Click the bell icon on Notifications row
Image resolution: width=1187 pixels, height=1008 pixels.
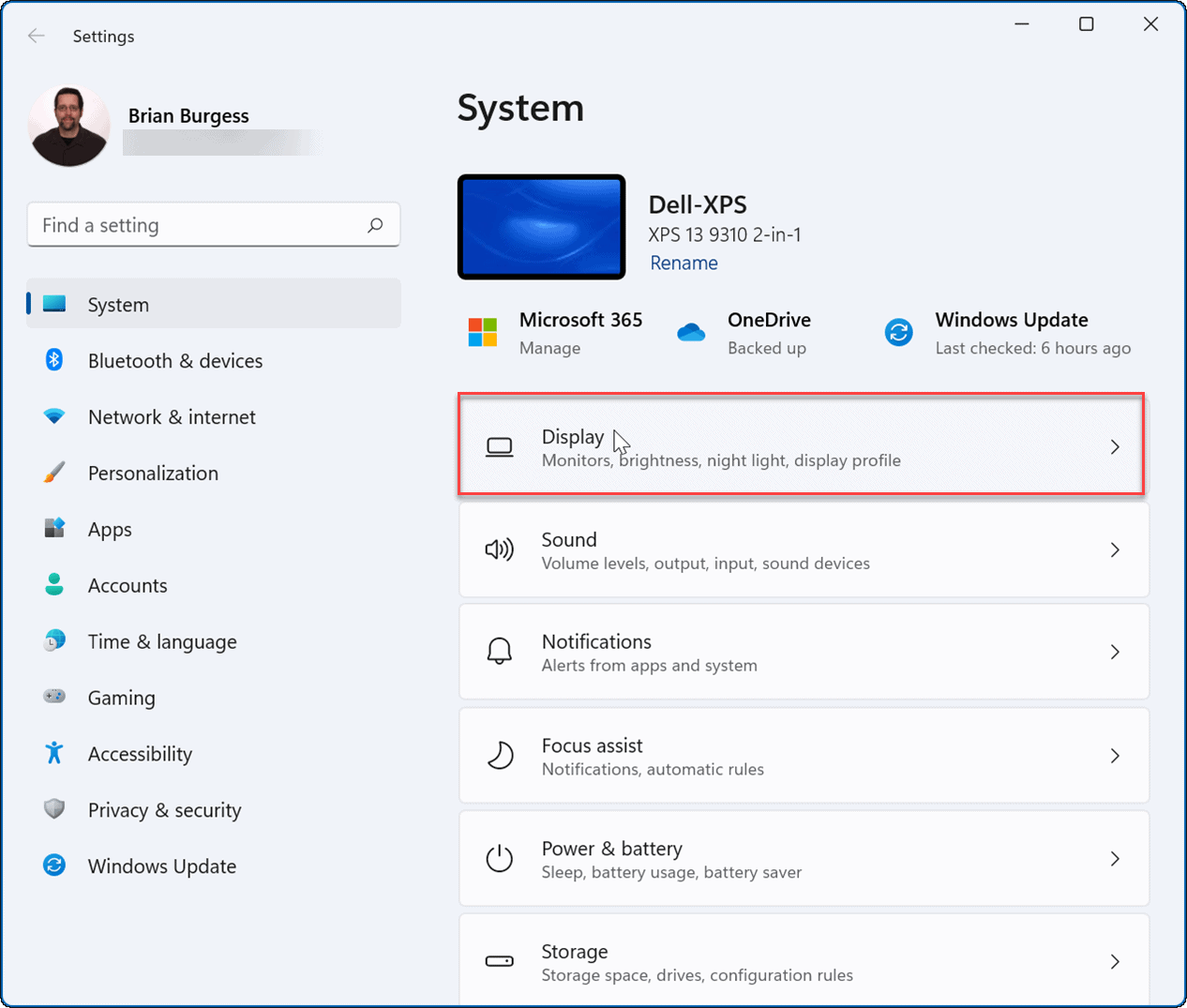(500, 651)
